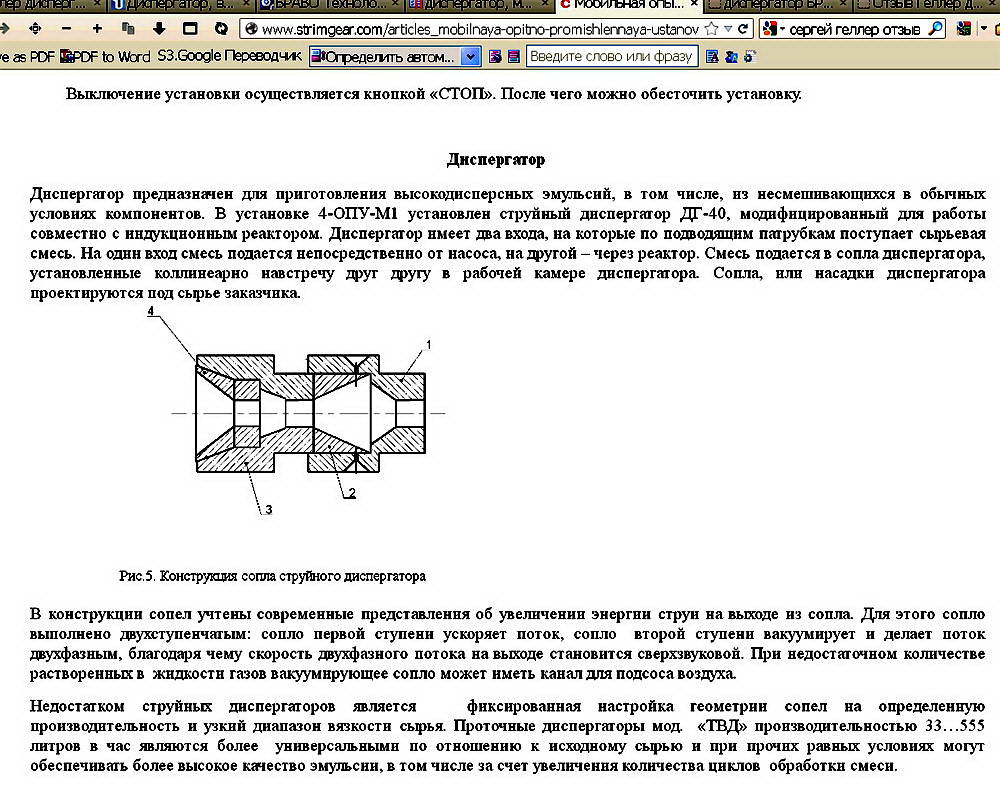Close the 'БРАВО Техноло...' tab
This screenshot has height=799, width=1000.
[395, 4]
